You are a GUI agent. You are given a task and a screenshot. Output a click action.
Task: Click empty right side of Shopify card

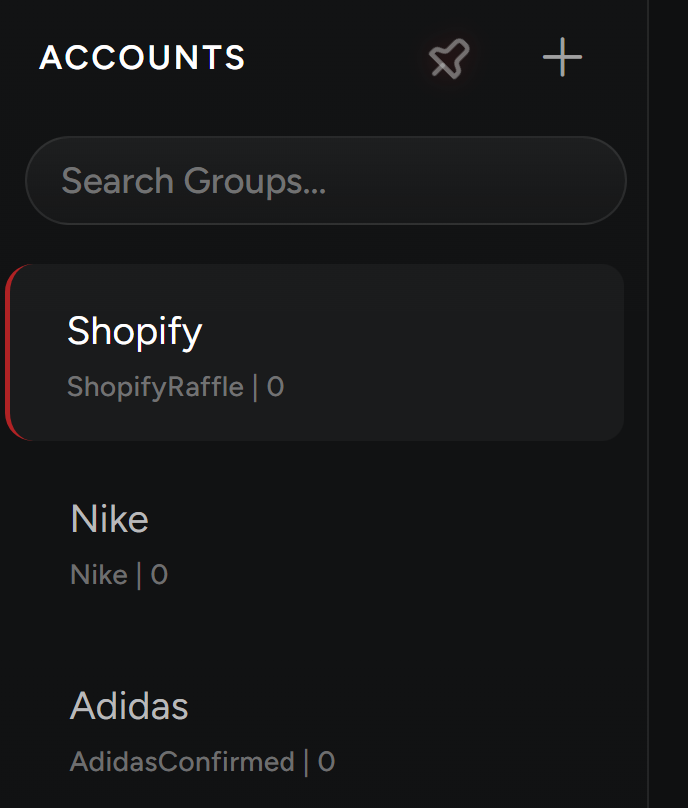point(500,352)
